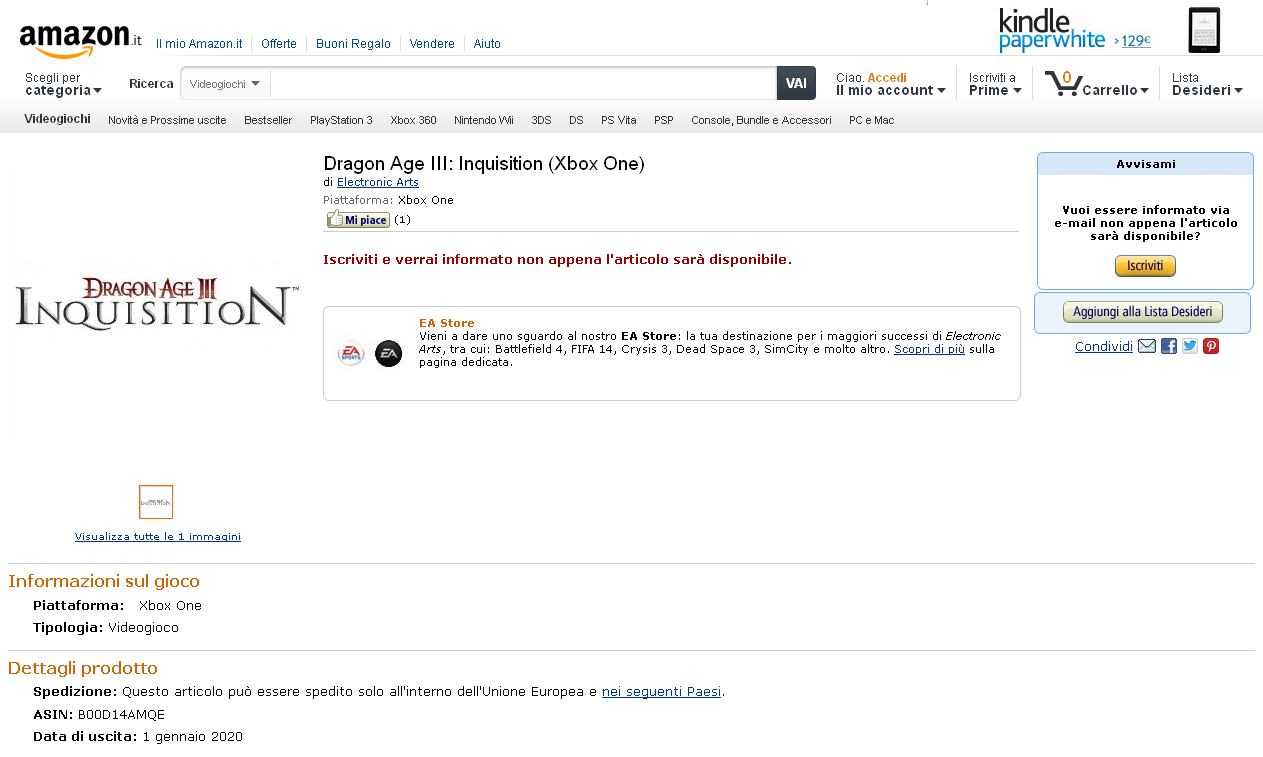This screenshot has height=757, width=1263.
Task: Go to the Bestseller section
Action: [268, 120]
